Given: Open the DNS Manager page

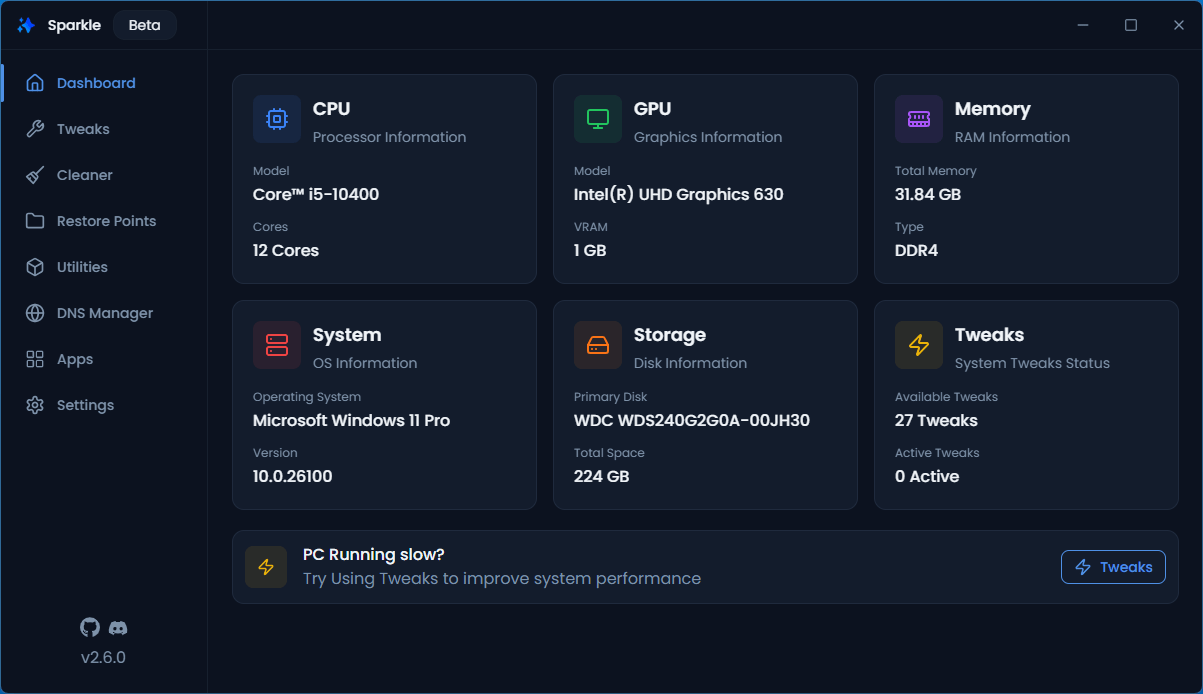Looking at the screenshot, I should tap(104, 313).
